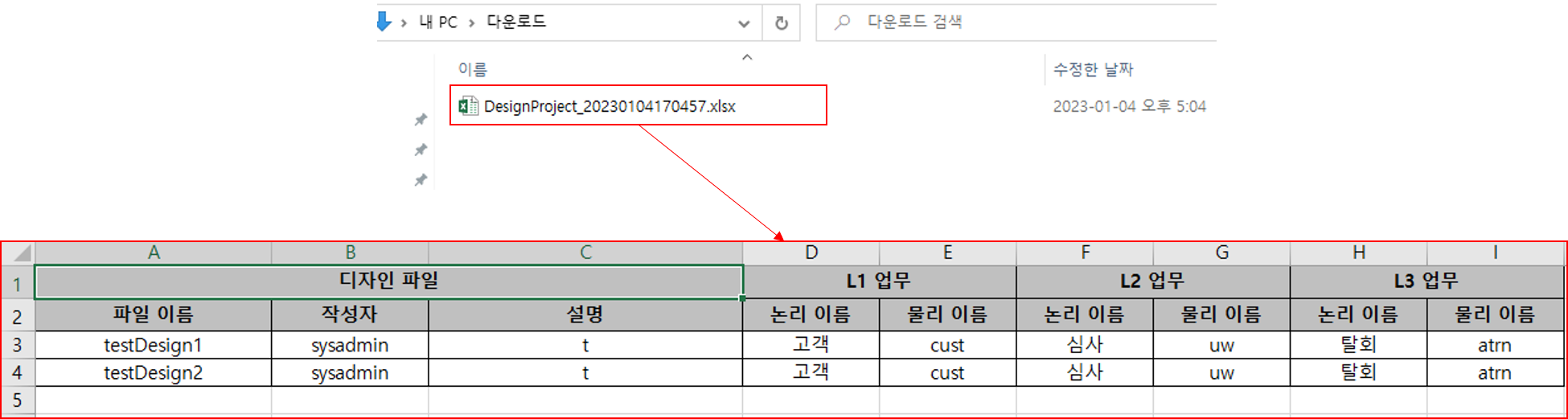Select row 3 header in the spreadsheet
The width and height of the screenshot is (1568, 419).
point(17,345)
